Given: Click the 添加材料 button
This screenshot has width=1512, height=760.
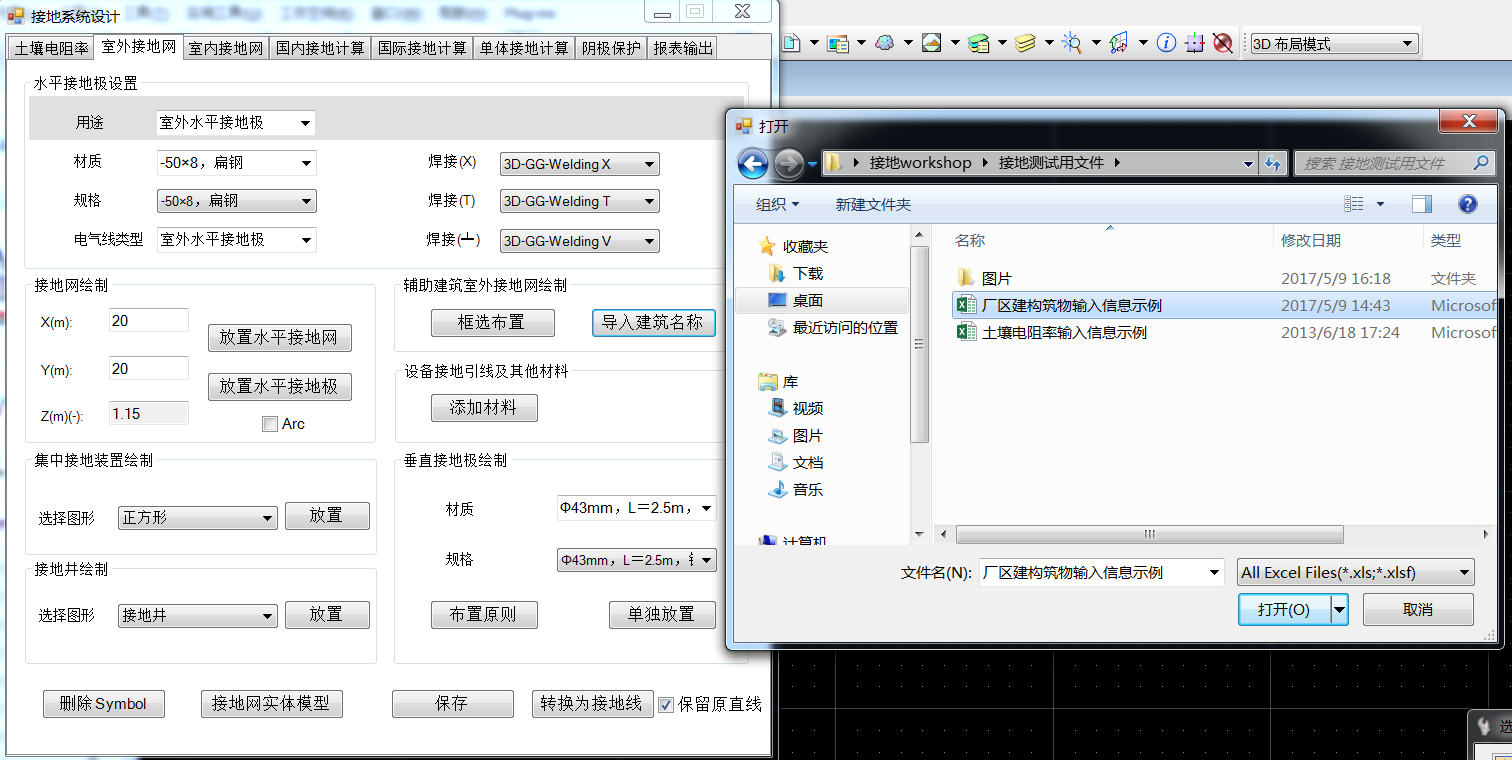Looking at the screenshot, I should 484,408.
